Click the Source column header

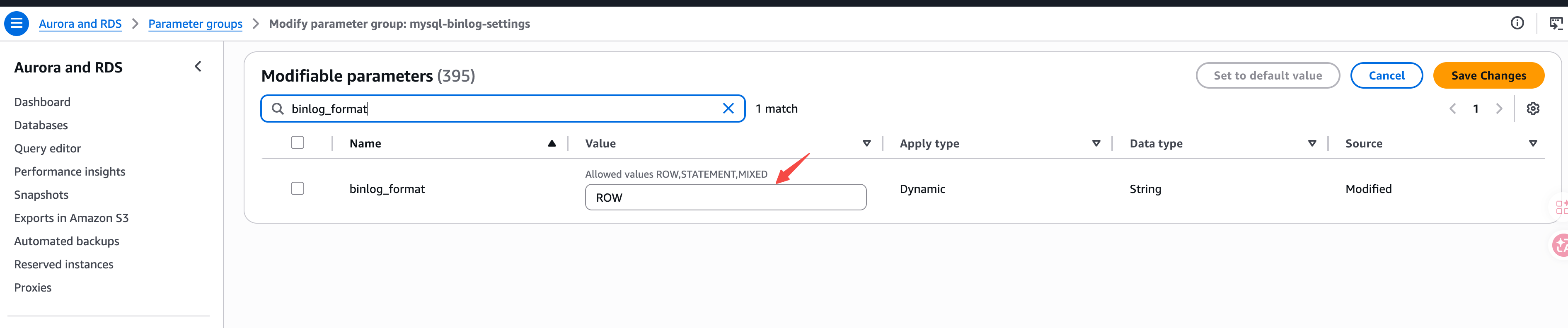click(x=1363, y=144)
